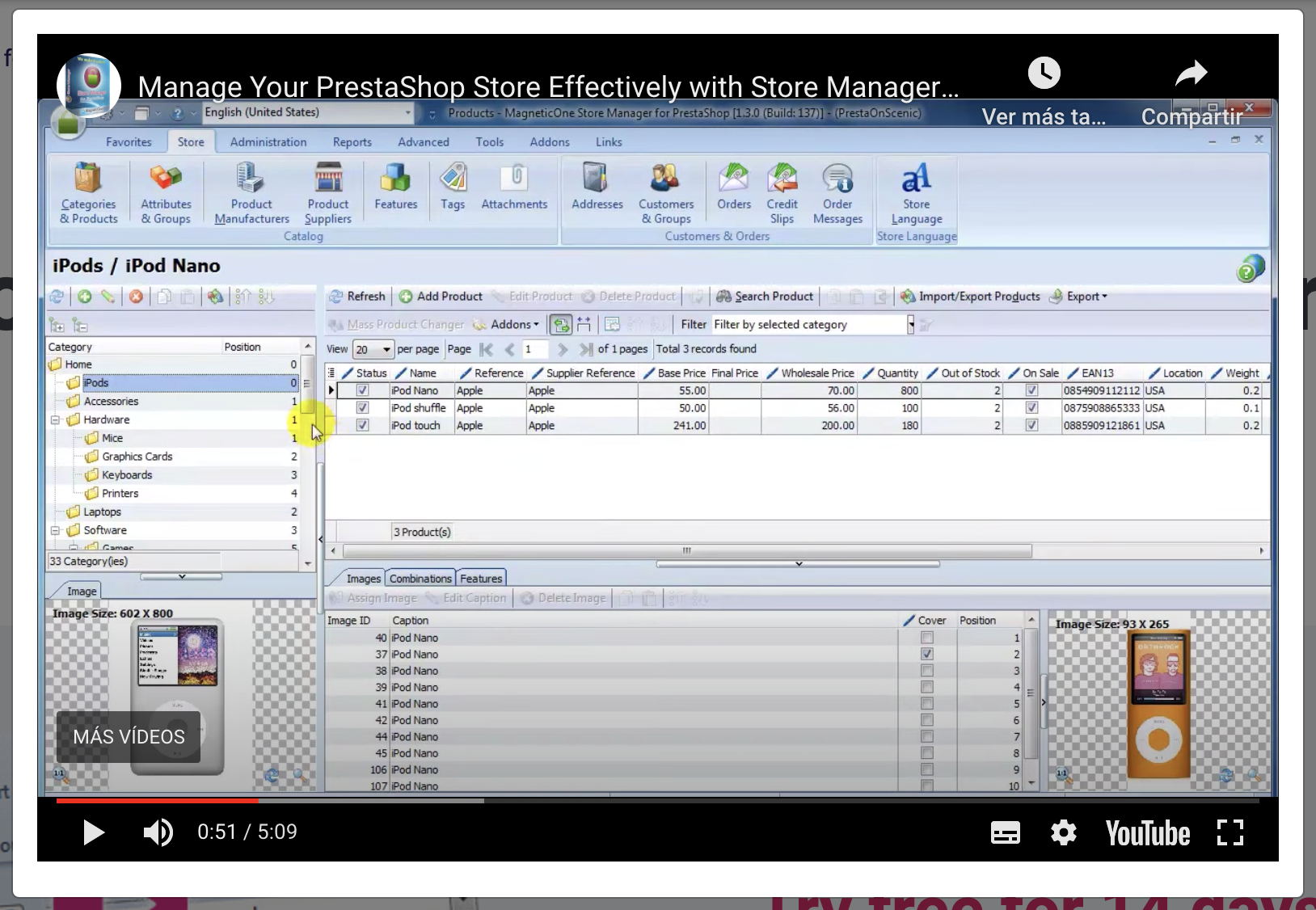The height and width of the screenshot is (910, 1316).
Task: Open Addresses ribbon icon
Action: [597, 187]
